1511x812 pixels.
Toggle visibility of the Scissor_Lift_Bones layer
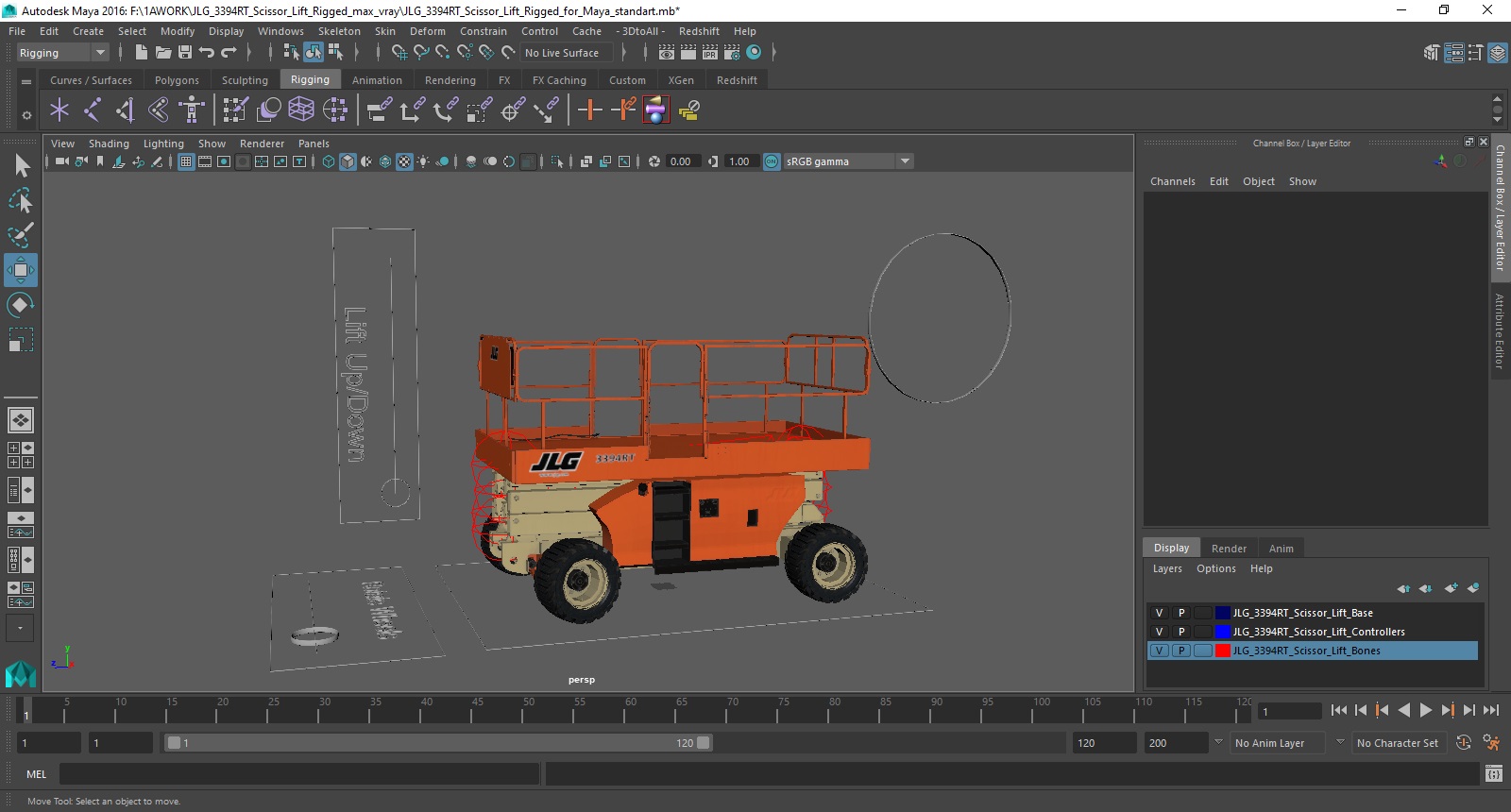click(x=1160, y=651)
